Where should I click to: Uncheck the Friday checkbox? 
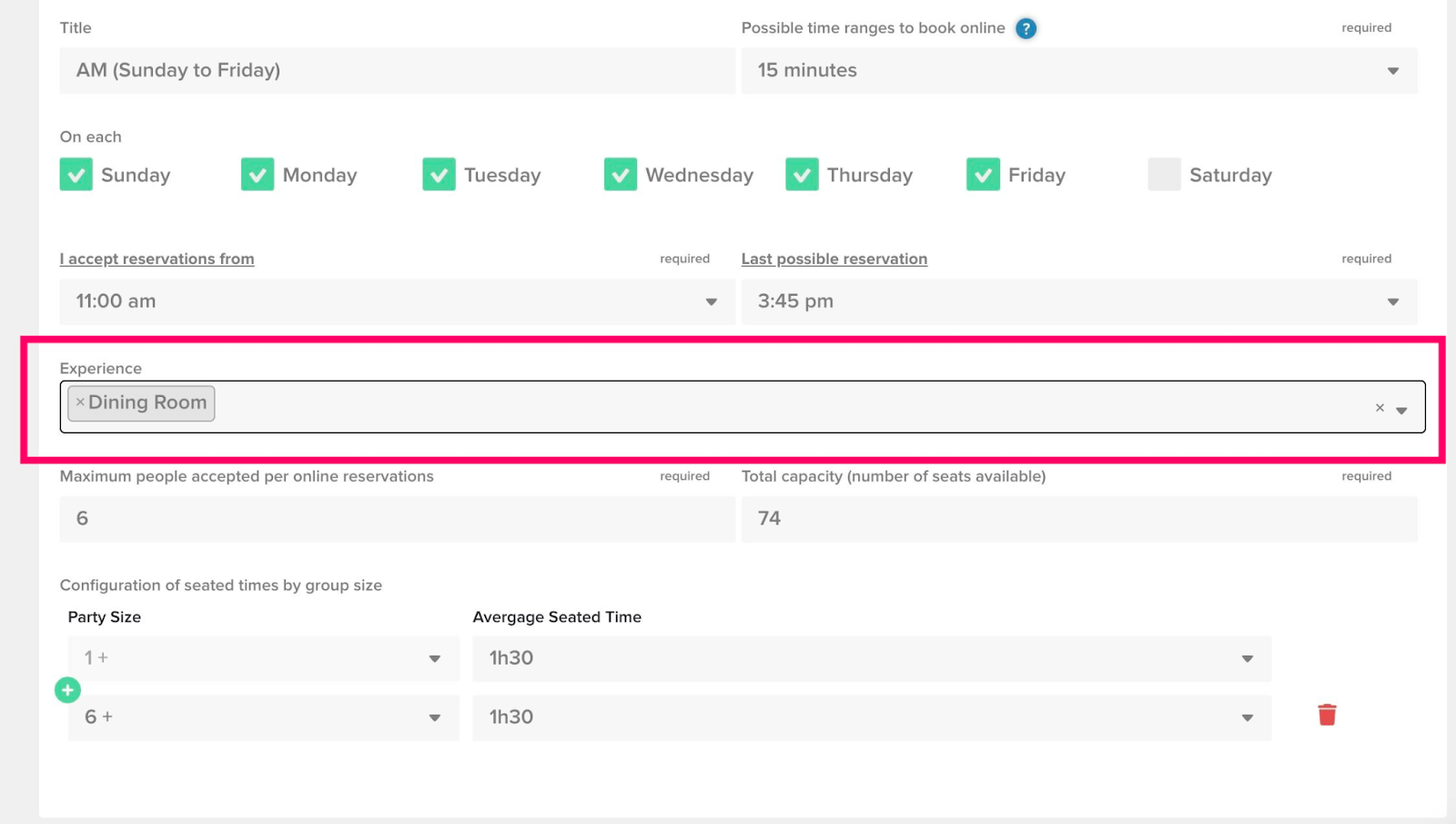(x=983, y=175)
